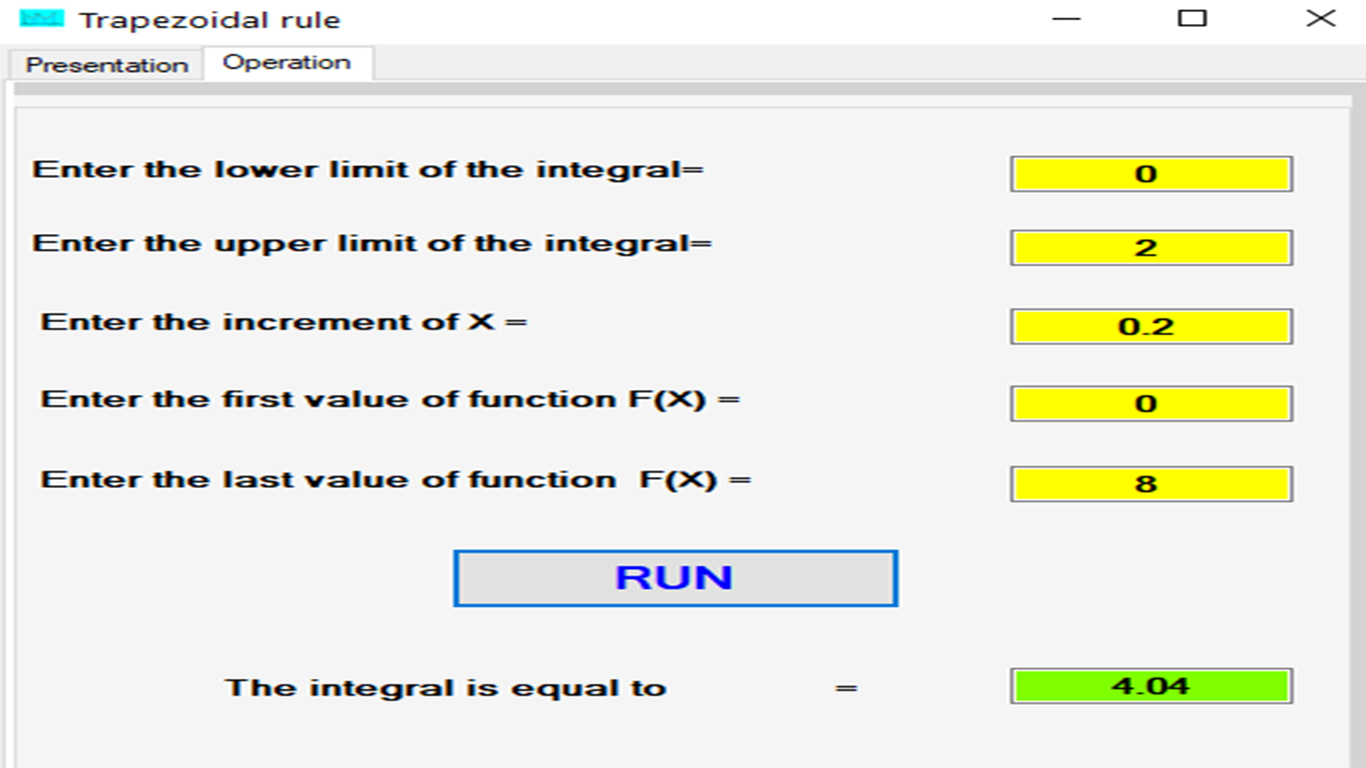The height and width of the screenshot is (768, 1366).
Task: Click the window title text 'Trapezoidal rule'
Action: coord(210,20)
